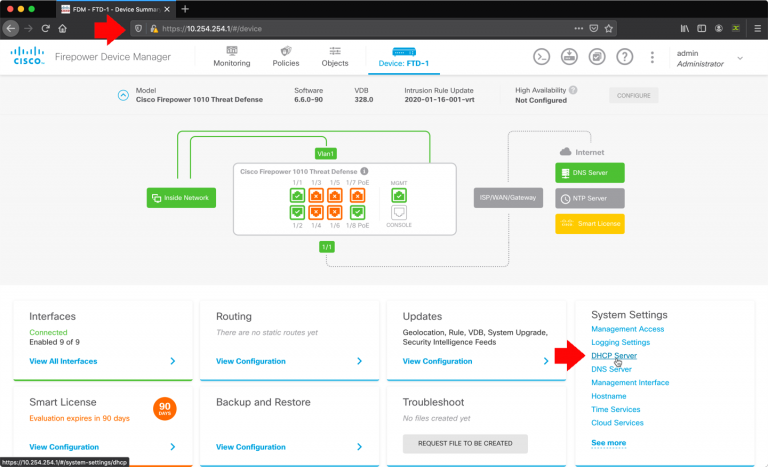Click the CONSOLE port icon
The width and height of the screenshot is (768, 467).
pyautogui.click(x=399, y=213)
